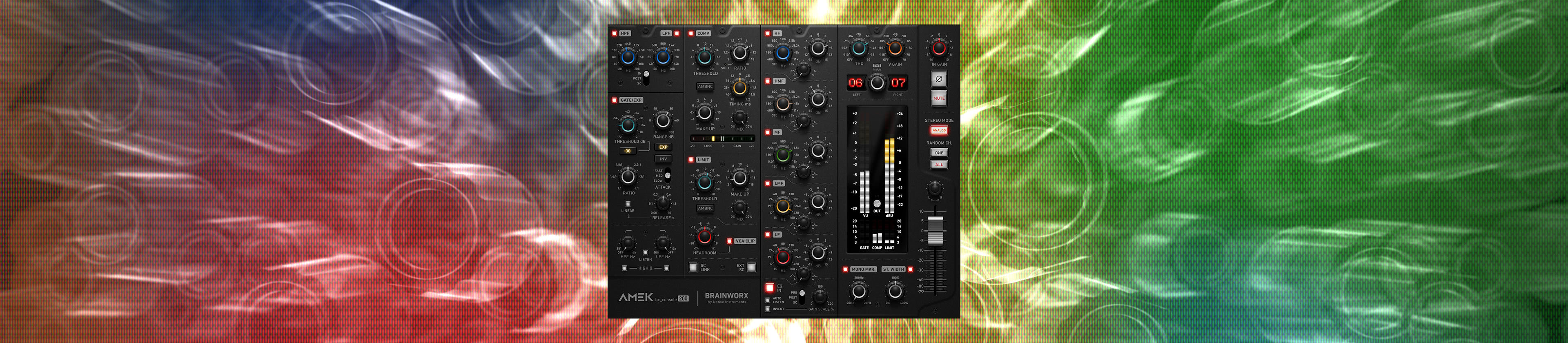
Task: Toggle the EQ IN switch
Action: [769, 287]
